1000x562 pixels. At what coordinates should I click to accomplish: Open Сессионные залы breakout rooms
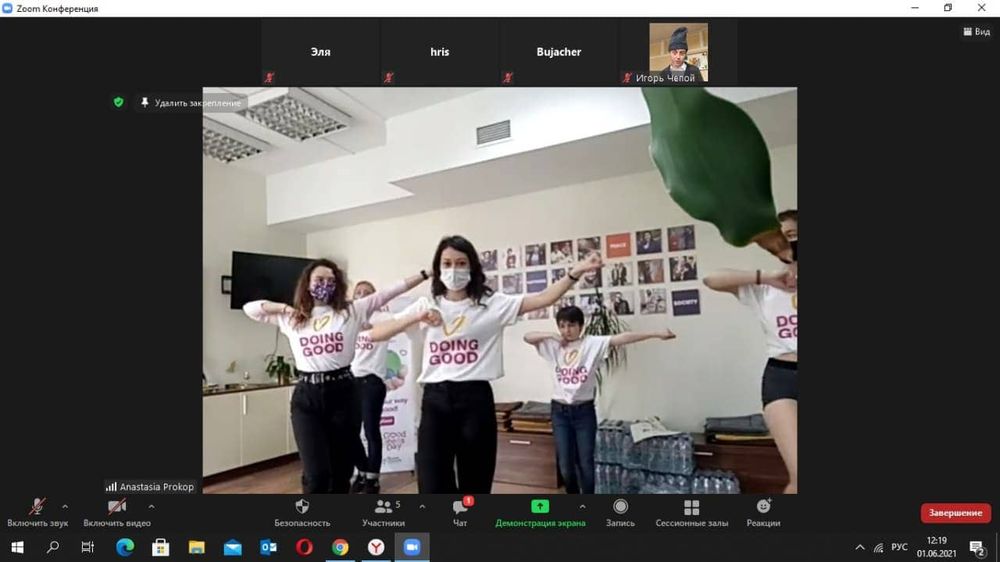[x=691, y=513]
